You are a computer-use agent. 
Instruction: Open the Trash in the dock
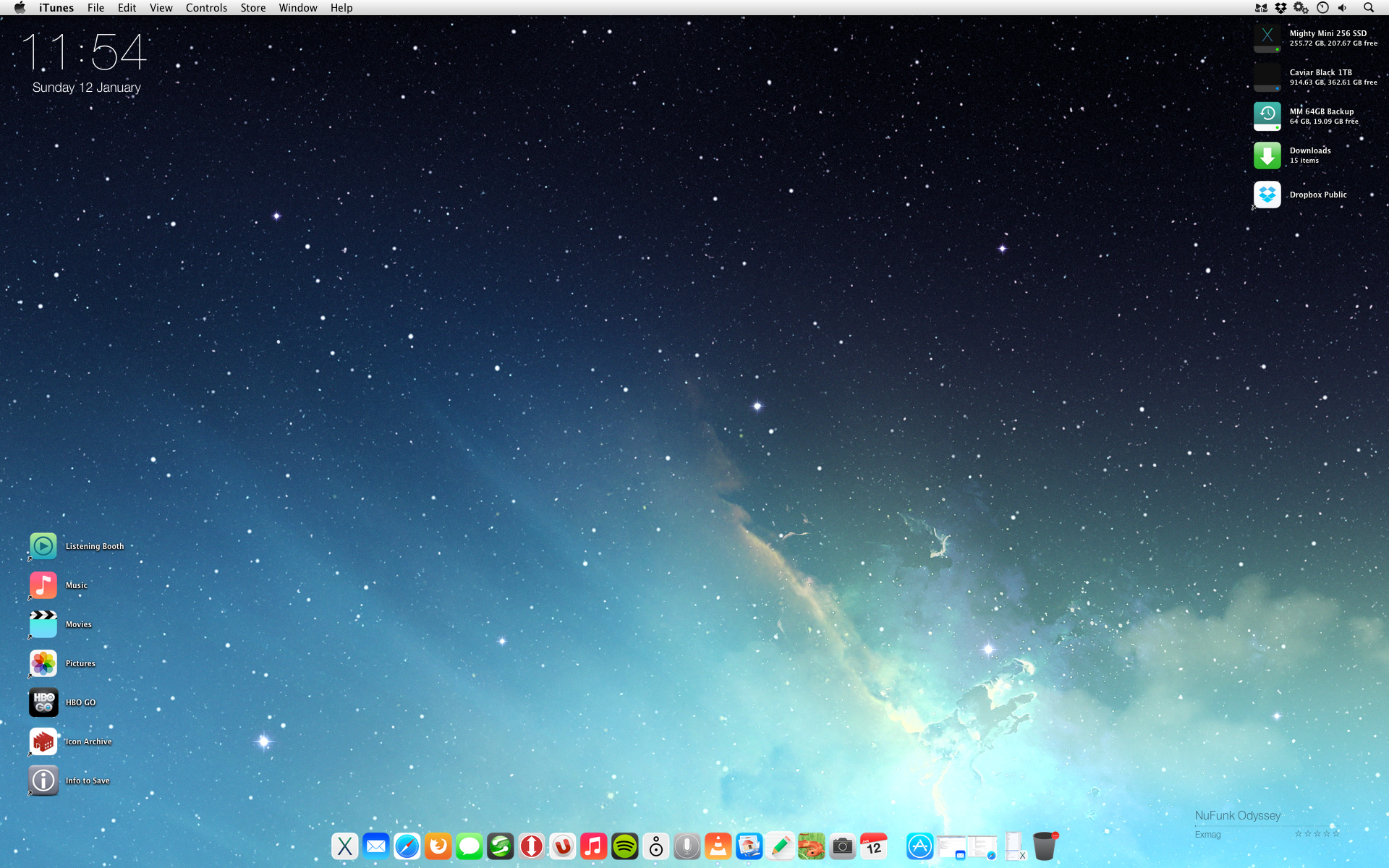click(x=1044, y=846)
